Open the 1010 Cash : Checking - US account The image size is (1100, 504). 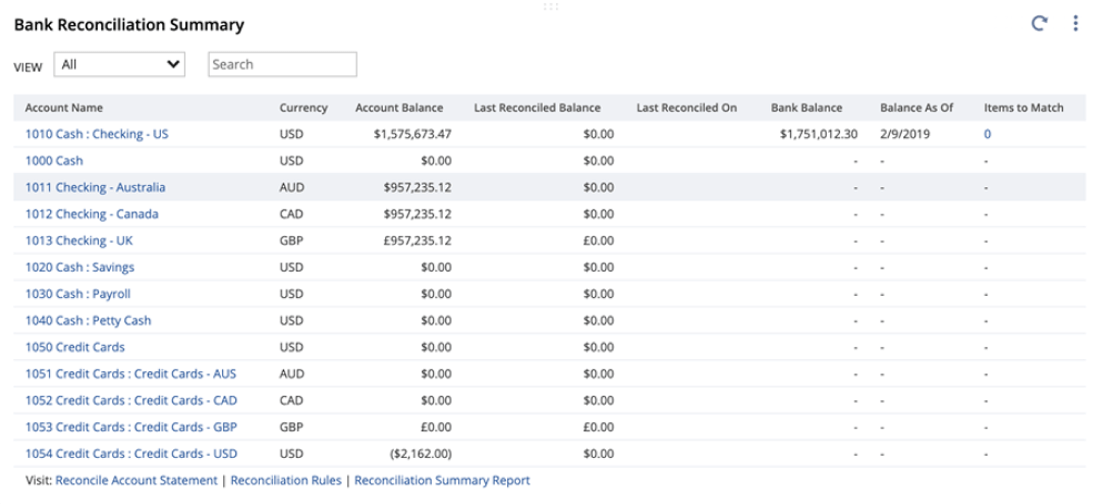(x=97, y=133)
